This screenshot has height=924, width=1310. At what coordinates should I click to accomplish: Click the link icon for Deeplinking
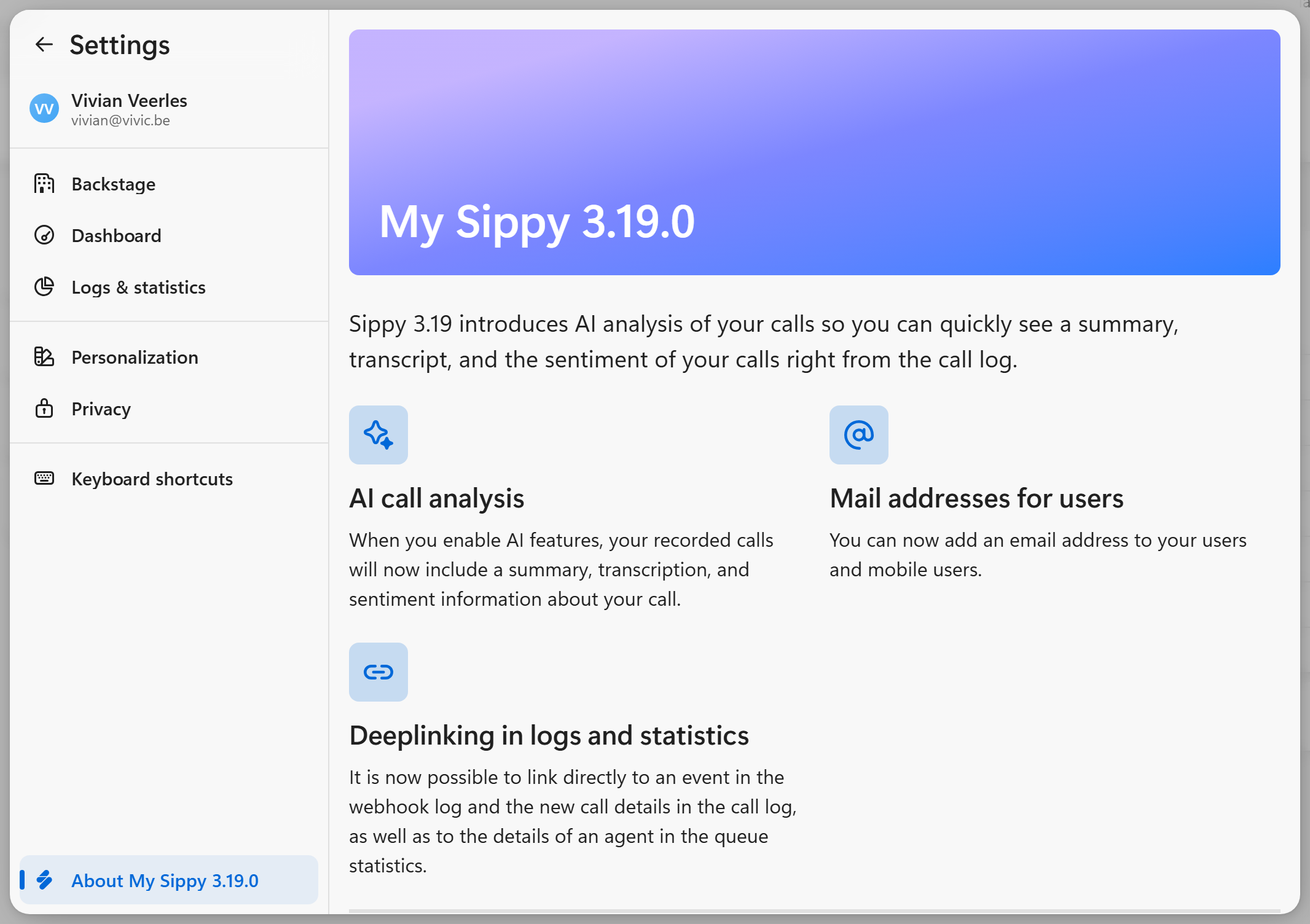(x=378, y=672)
